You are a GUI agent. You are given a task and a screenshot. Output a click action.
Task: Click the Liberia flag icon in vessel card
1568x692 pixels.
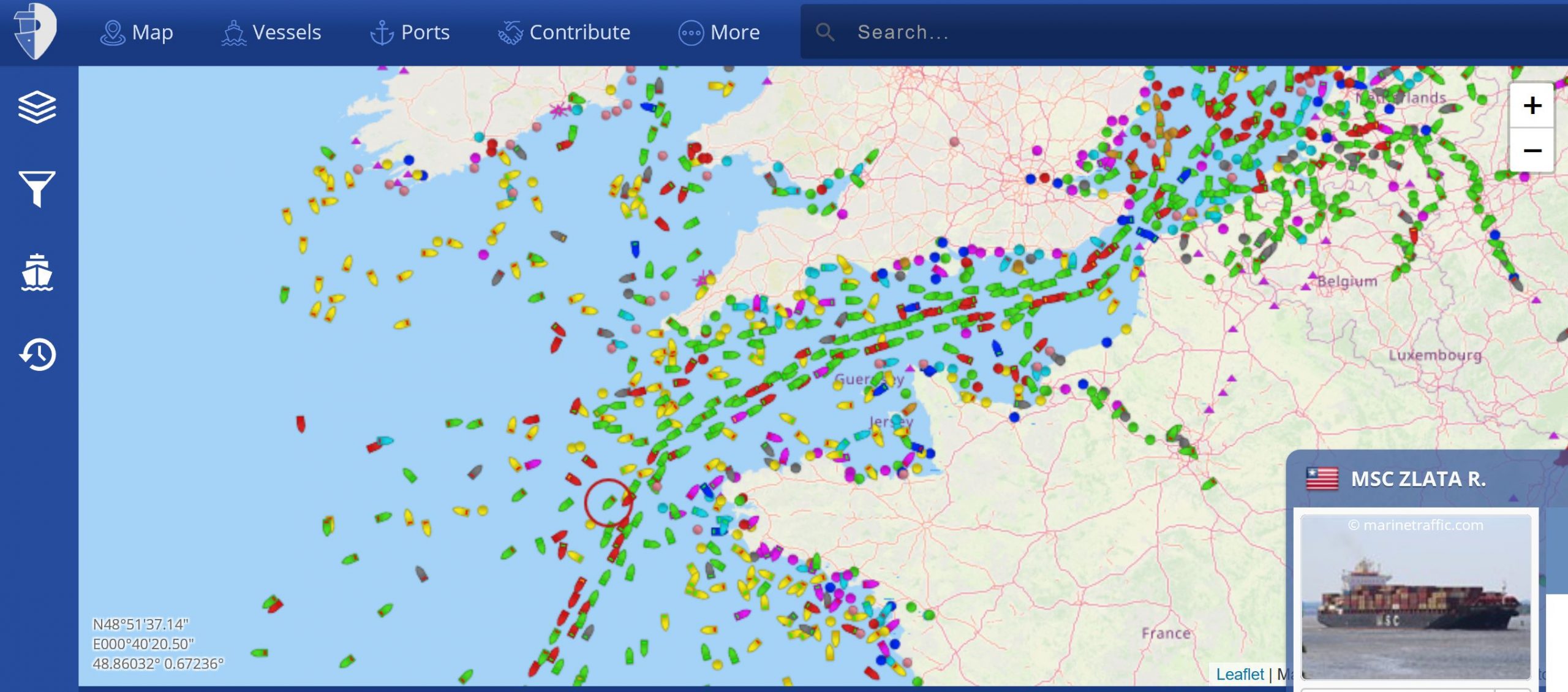coord(1322,479)
